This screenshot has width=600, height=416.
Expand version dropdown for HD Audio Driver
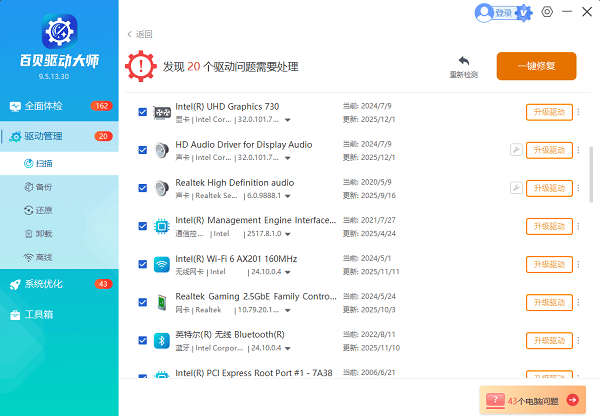tap(289, 158)
